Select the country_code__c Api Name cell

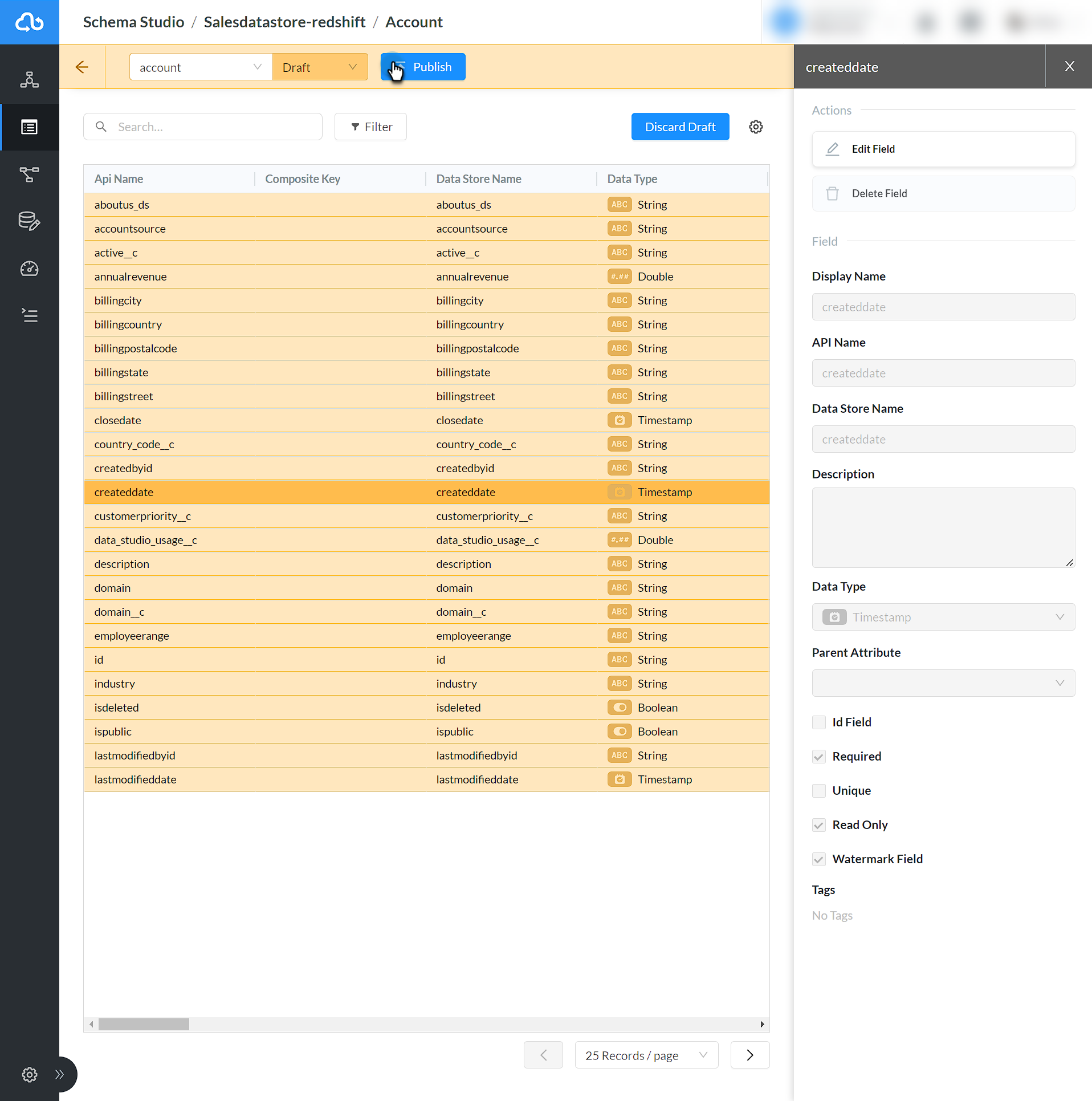pos(170,444)
